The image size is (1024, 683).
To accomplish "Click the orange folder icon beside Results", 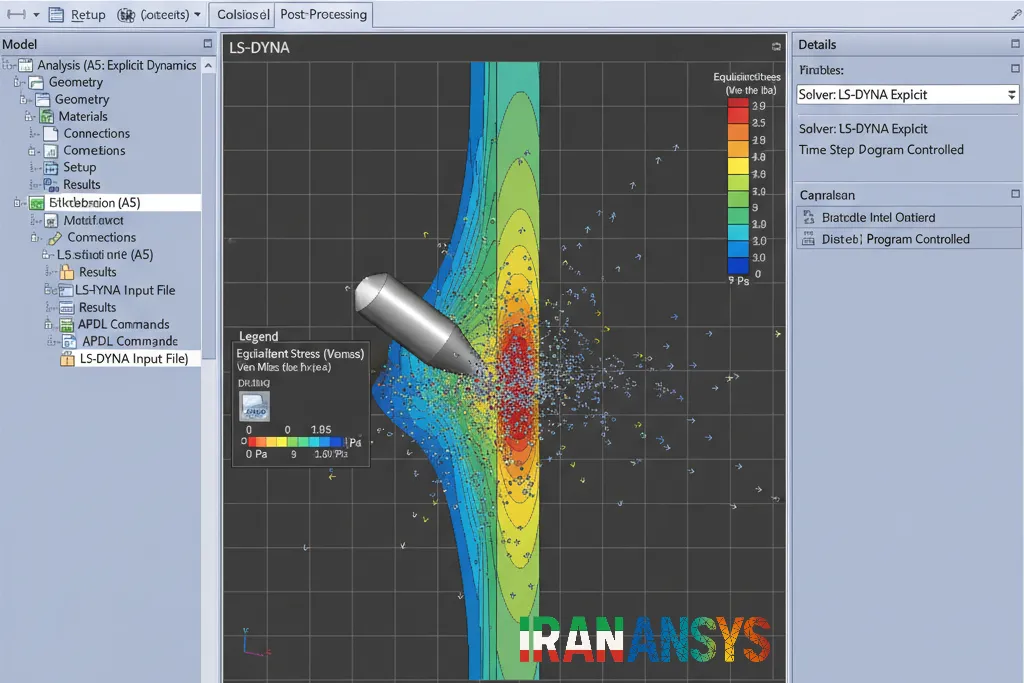I will (67, 272).
